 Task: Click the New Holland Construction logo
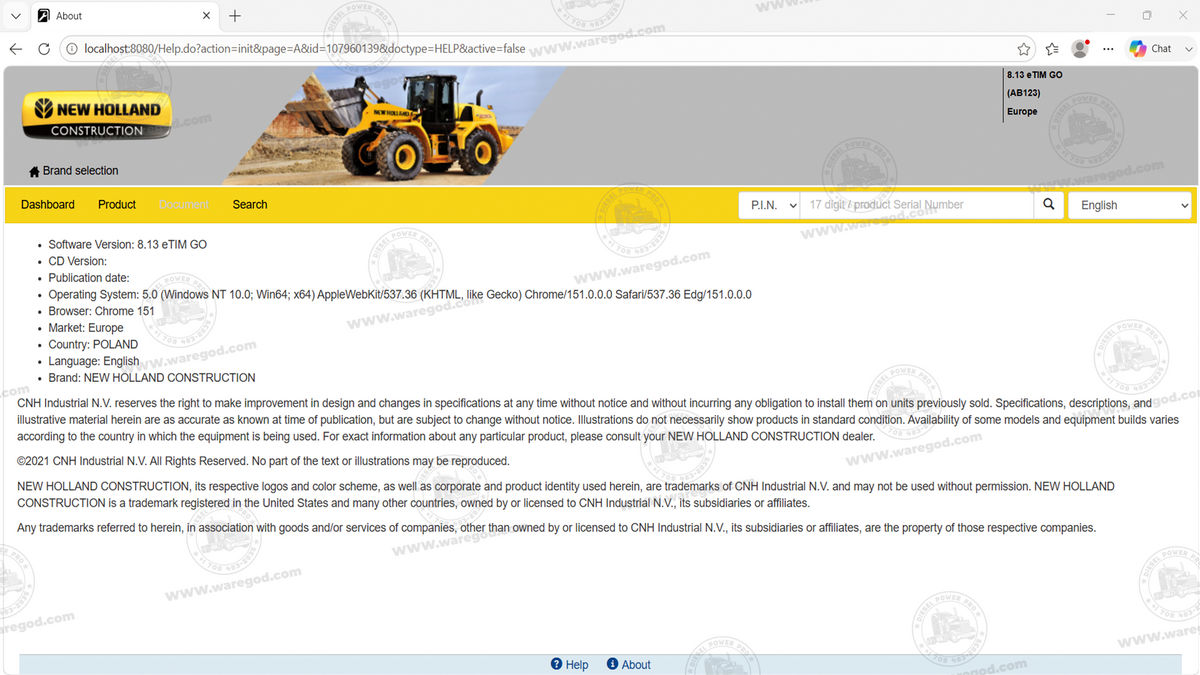coord(97,117)
